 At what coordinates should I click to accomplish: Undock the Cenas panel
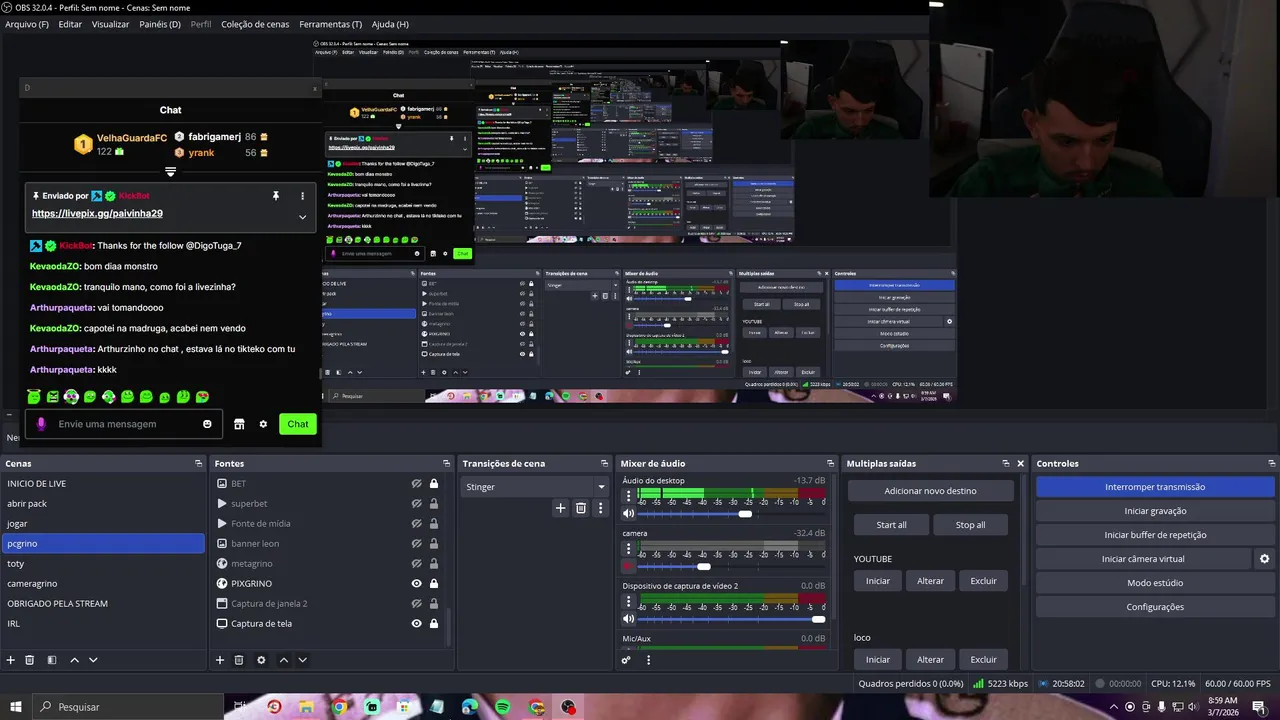[198, 463]
